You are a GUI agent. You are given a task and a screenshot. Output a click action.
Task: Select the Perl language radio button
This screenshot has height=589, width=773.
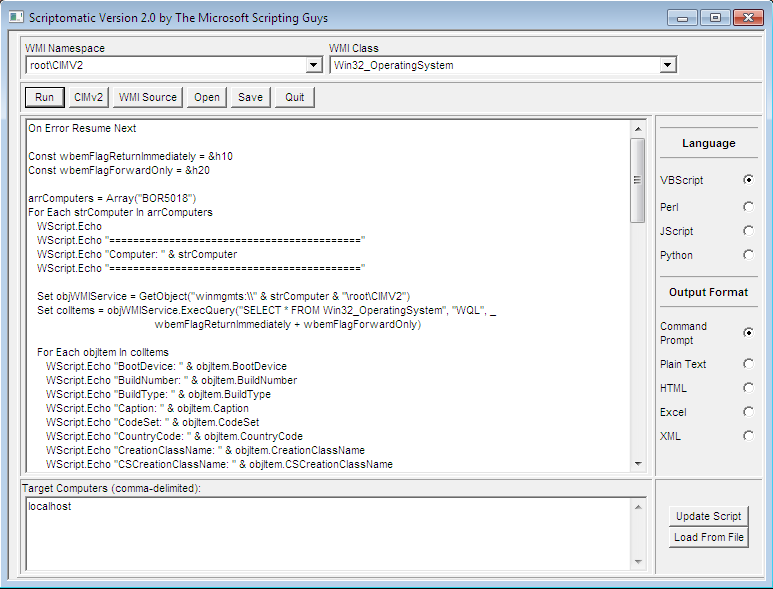tap(748, 207)
